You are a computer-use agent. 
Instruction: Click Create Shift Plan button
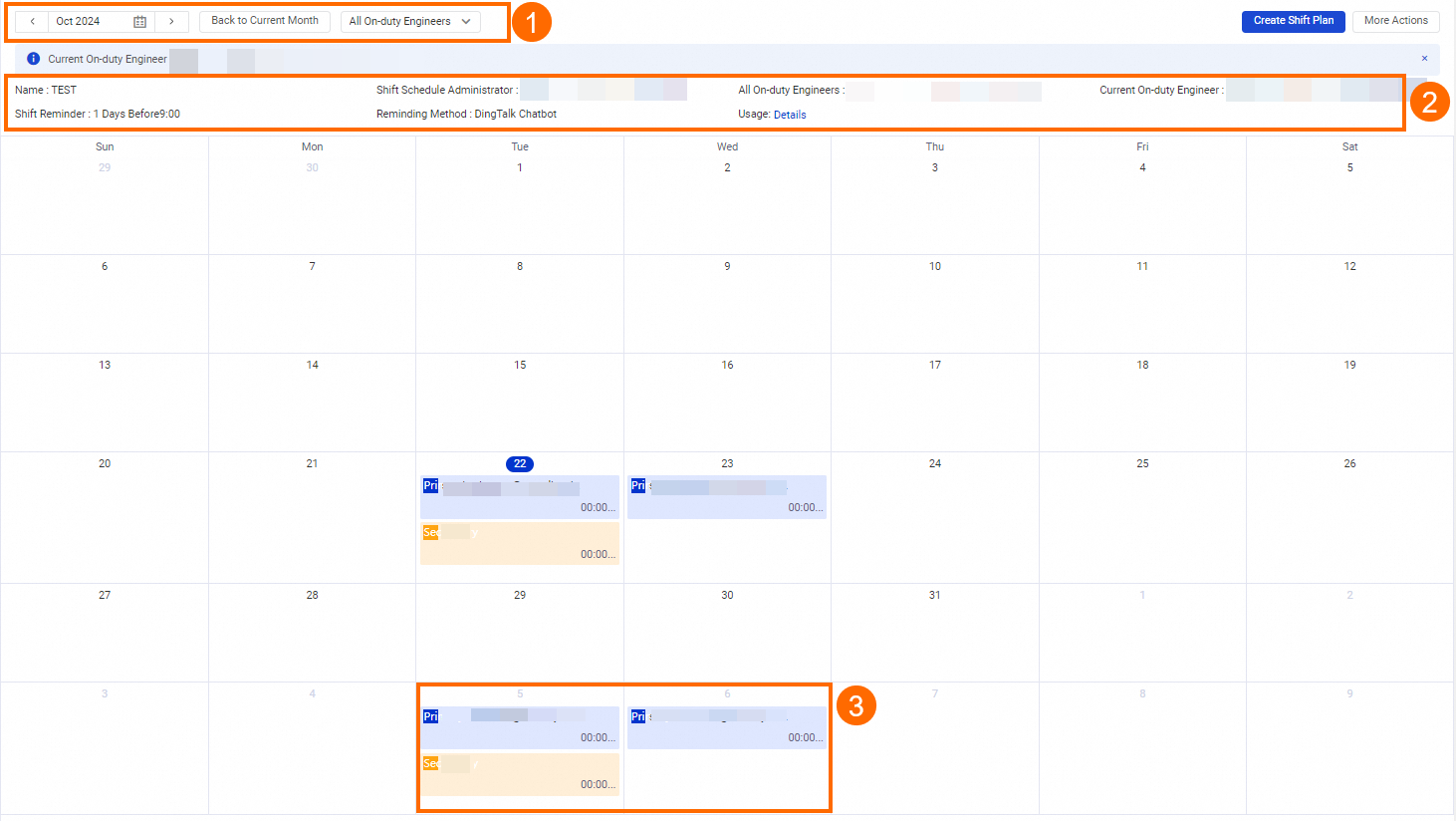tap(1294, 21)
